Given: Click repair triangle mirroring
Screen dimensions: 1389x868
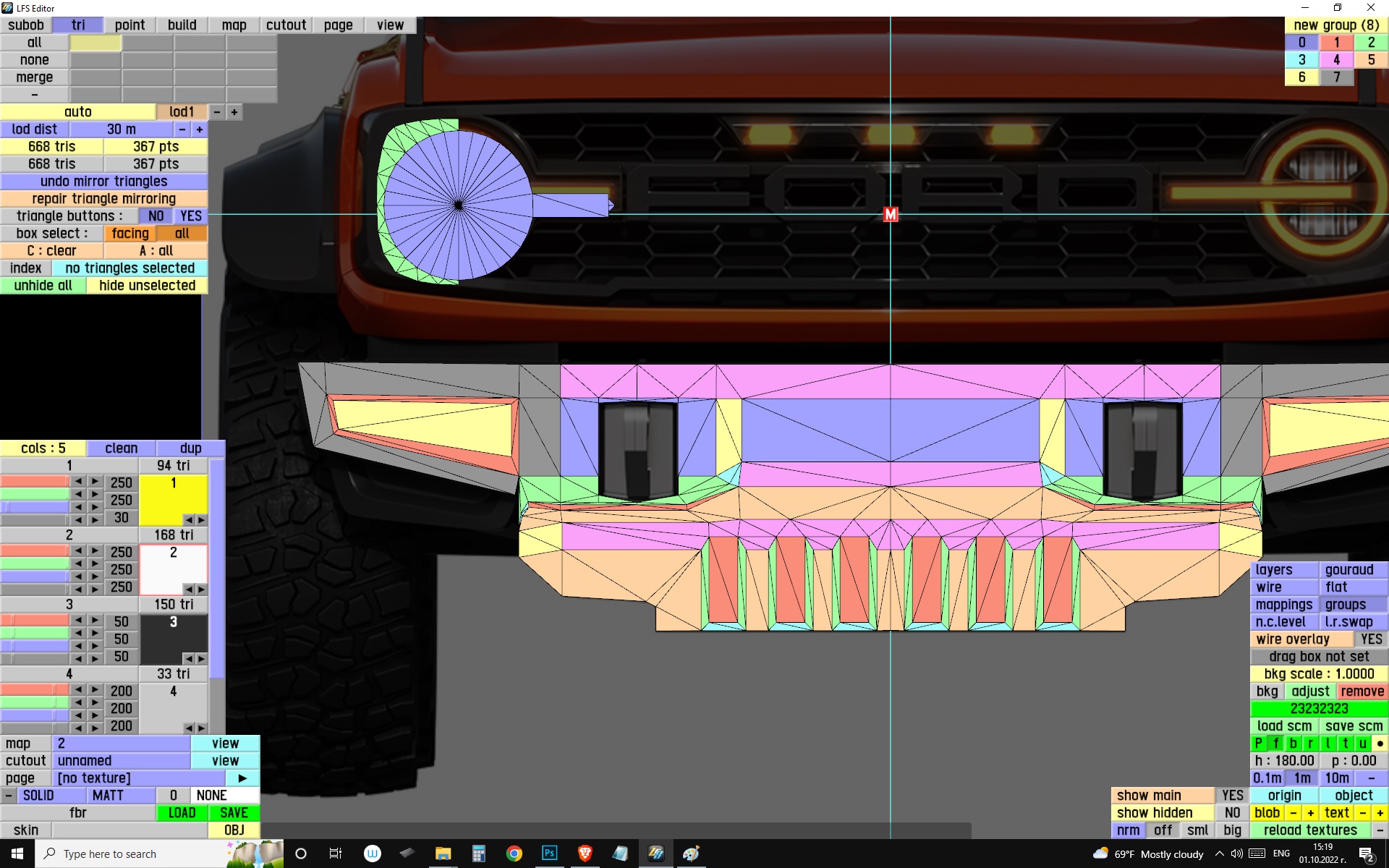Looking at the screenshot, I should pyautogui.click(x=103, y=199).
